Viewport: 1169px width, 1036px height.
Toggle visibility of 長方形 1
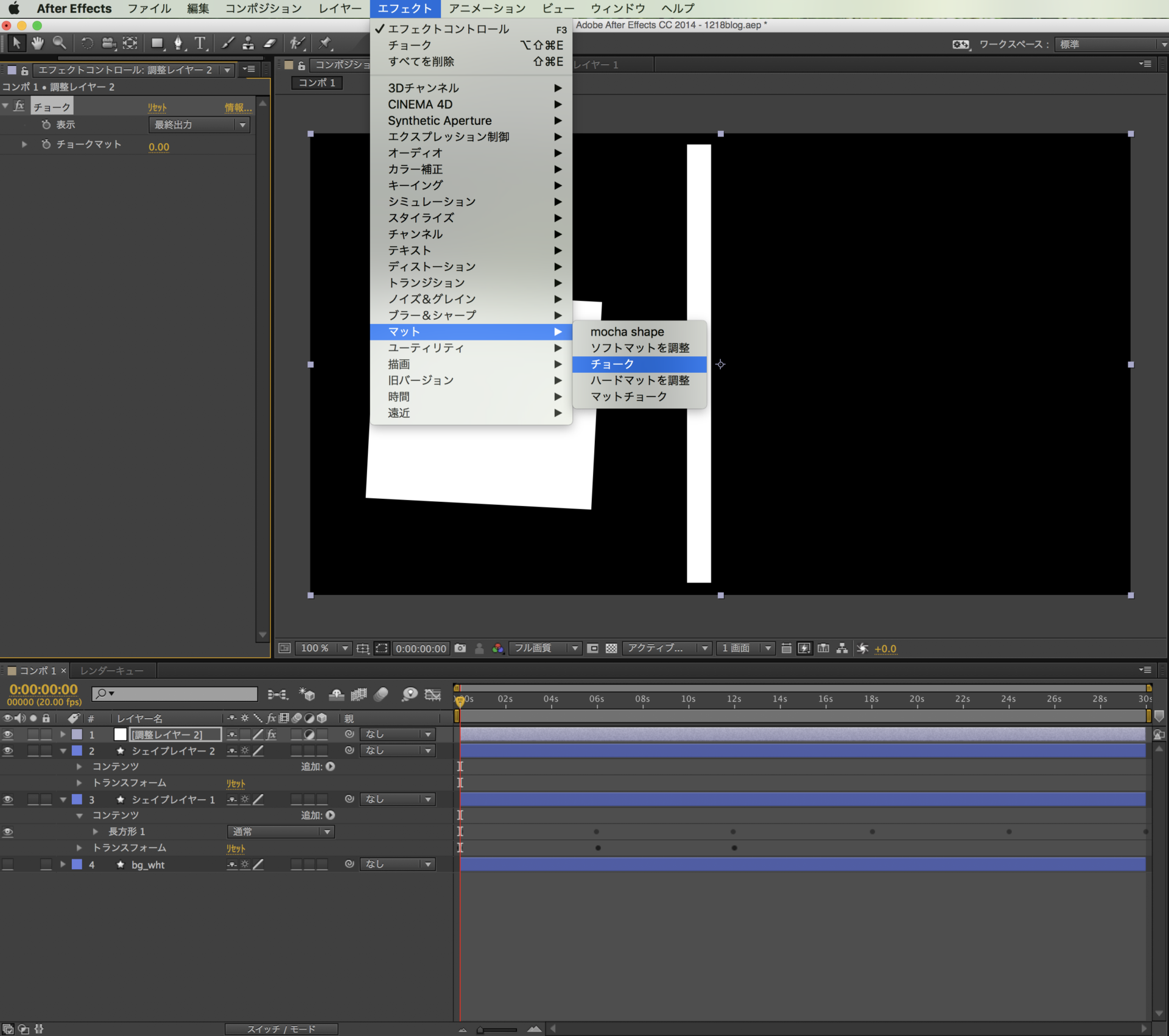(8, 832)
